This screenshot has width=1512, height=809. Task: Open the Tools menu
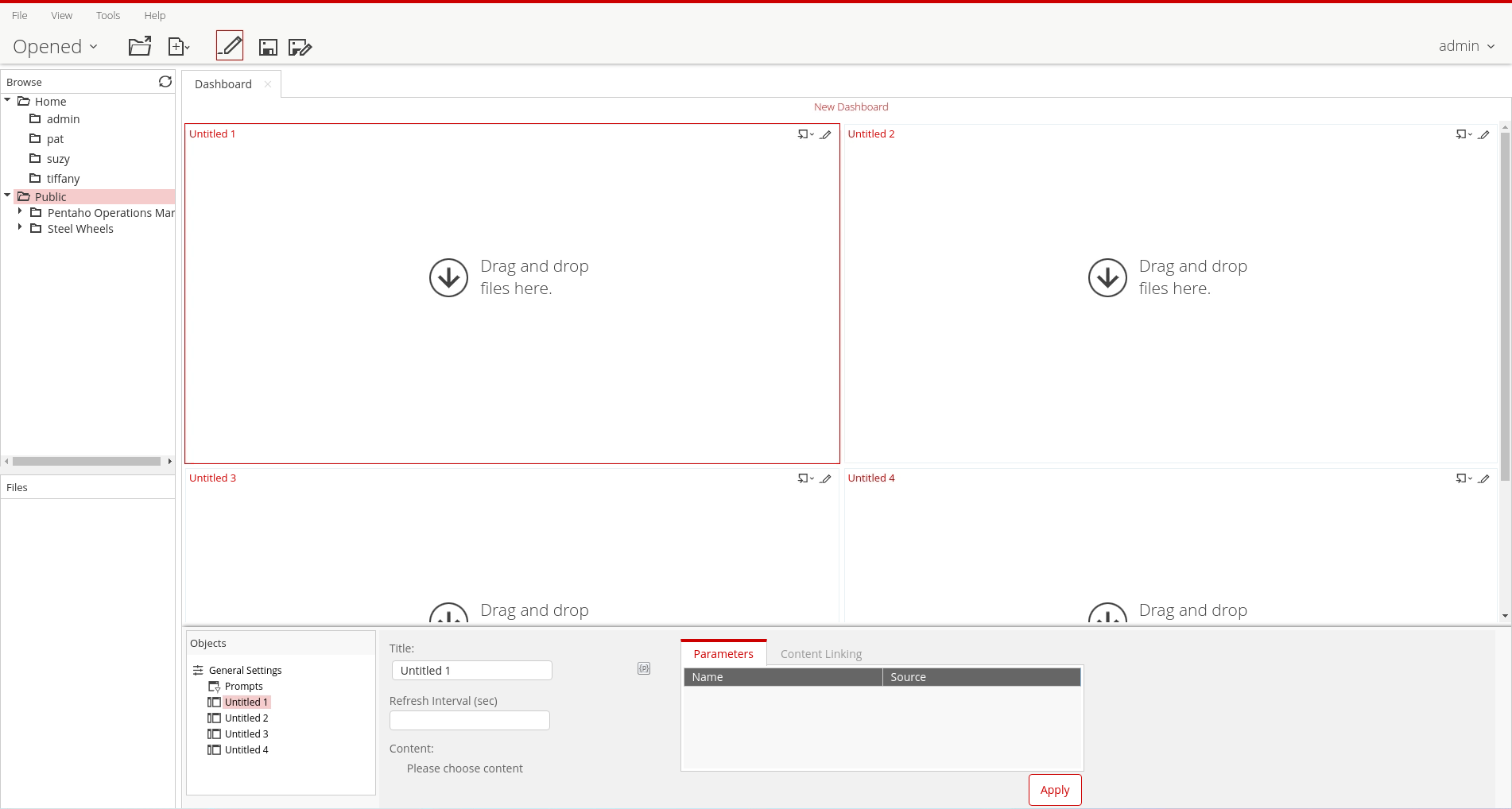(x=108, y=15)
